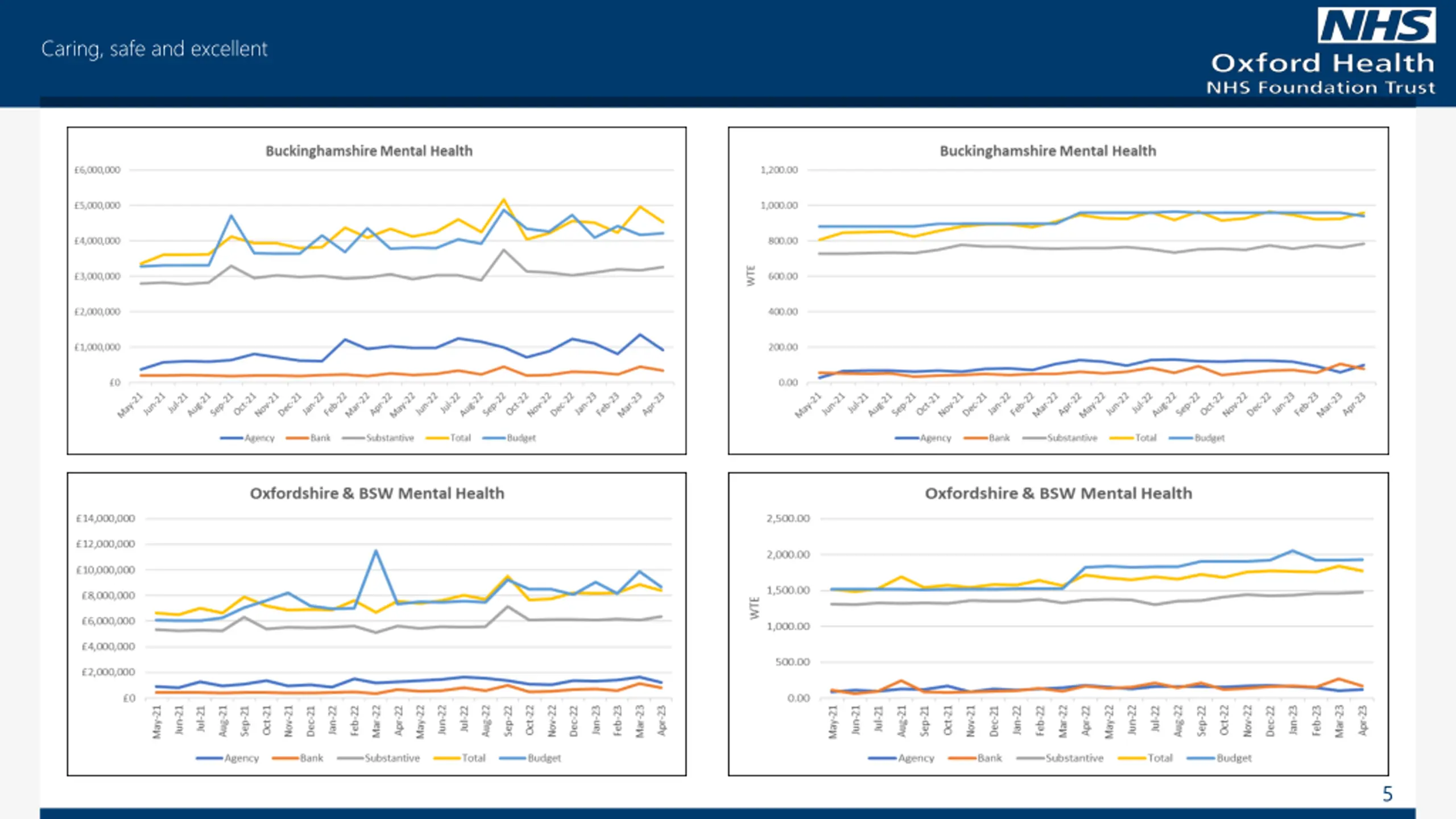
Task: Click Bank legend entry in Buckinghamshire cost chart
Action: (308, 437)
